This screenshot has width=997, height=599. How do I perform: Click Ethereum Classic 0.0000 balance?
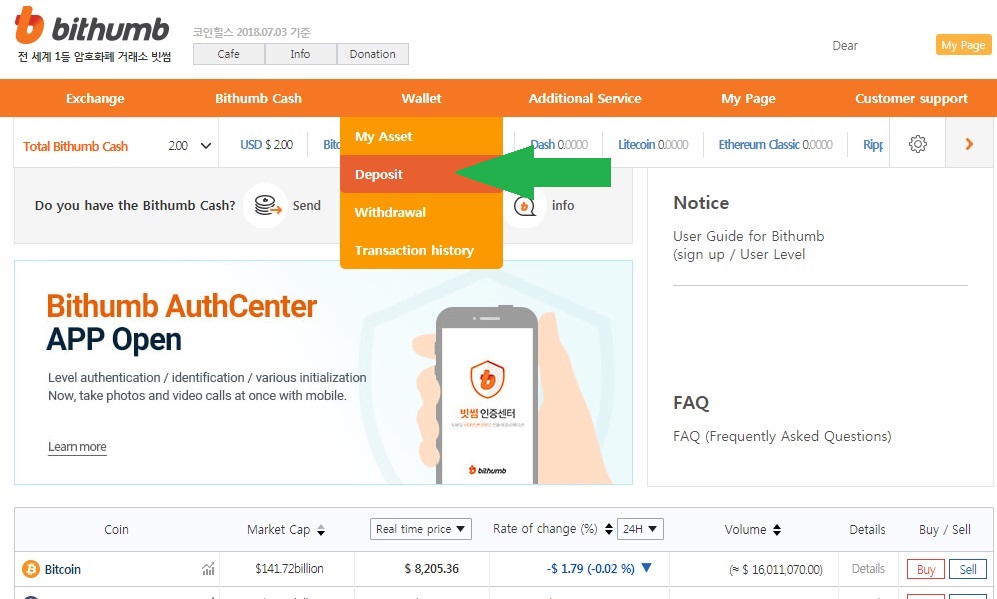[775, 144]
